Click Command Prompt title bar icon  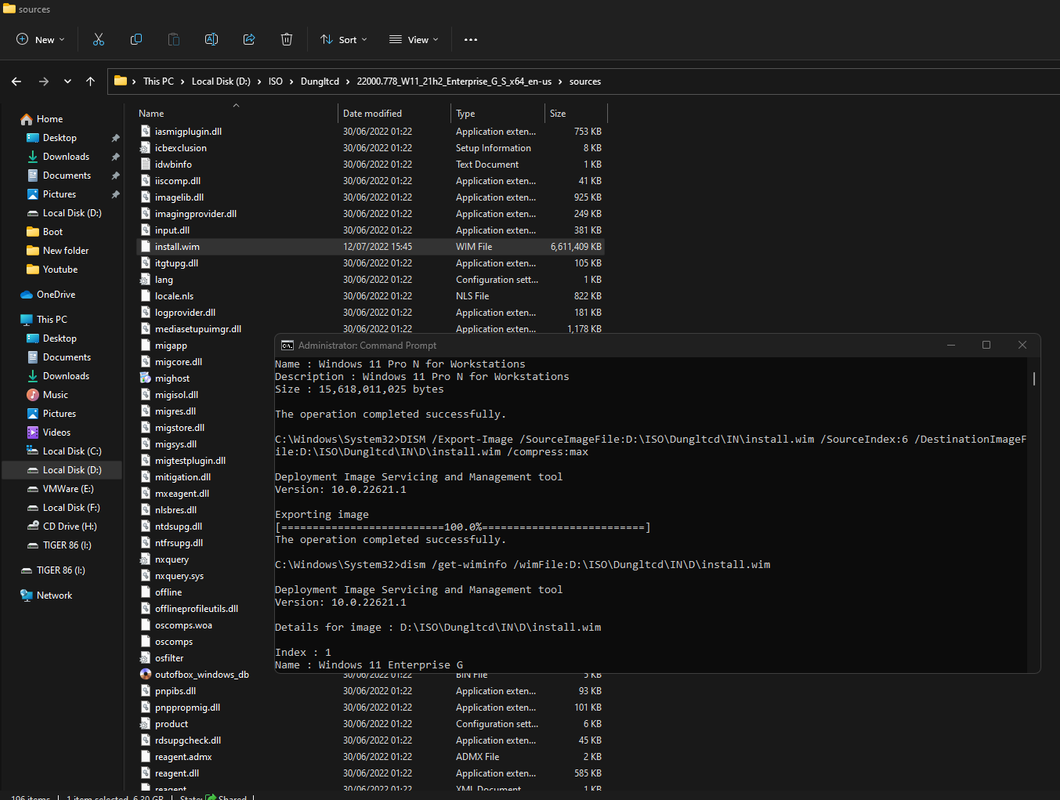[x=287, y=345]
